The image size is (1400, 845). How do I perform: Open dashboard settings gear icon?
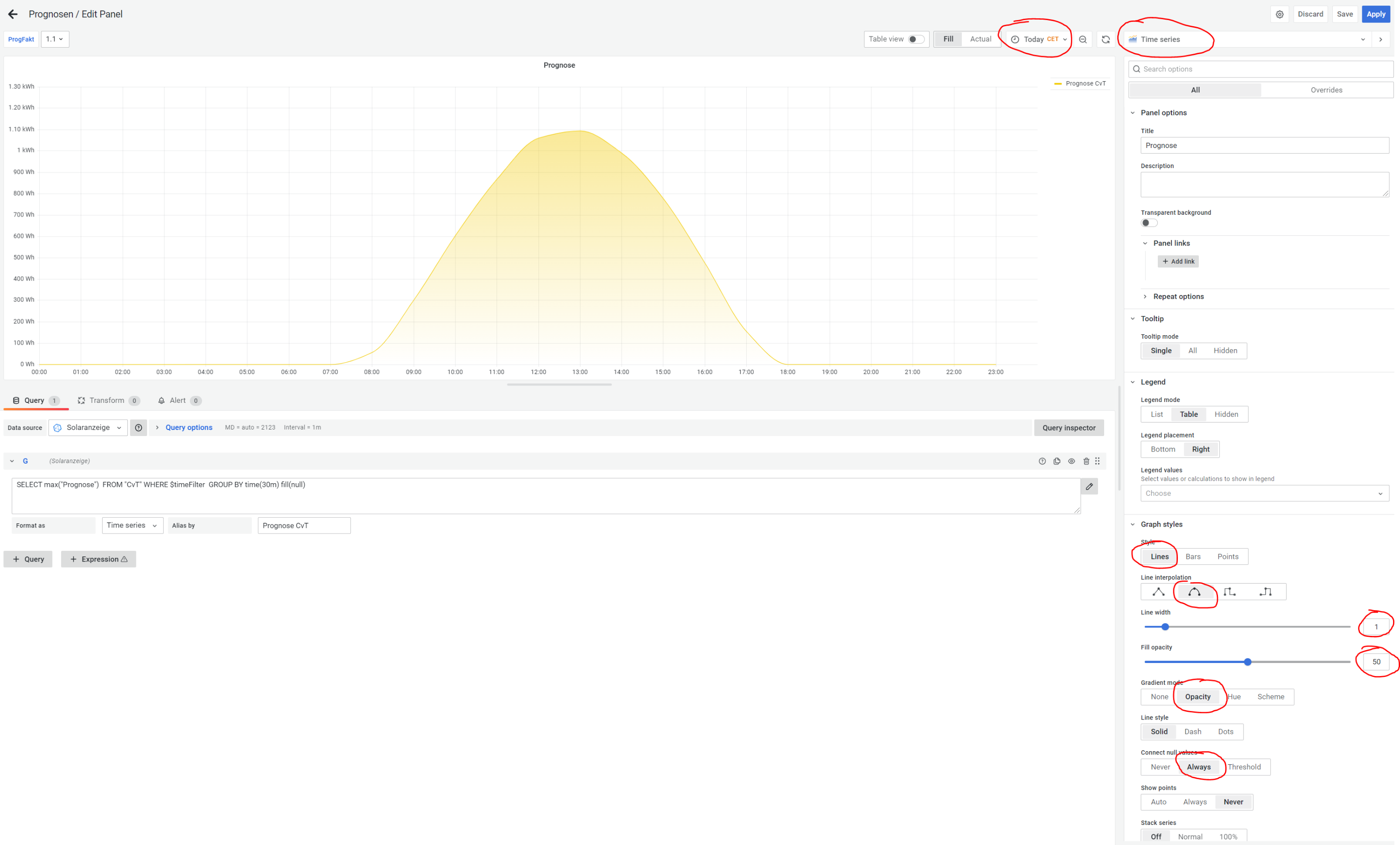point(1279,14)
